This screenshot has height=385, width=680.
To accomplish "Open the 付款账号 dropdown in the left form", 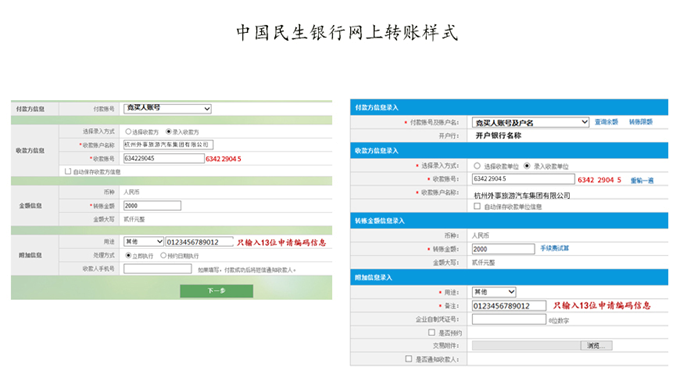I will [167, 108].
